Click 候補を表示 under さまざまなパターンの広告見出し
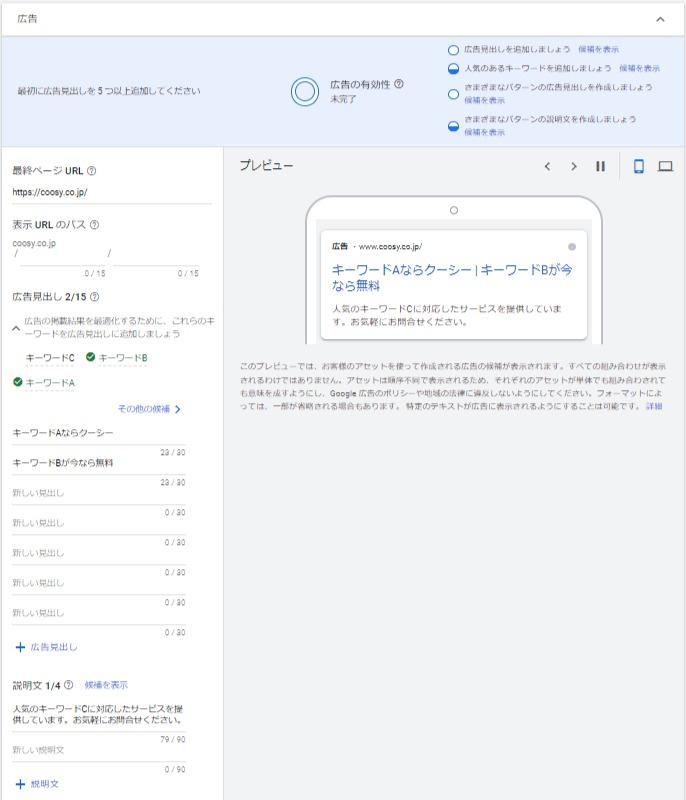 [x=484, y=101]
